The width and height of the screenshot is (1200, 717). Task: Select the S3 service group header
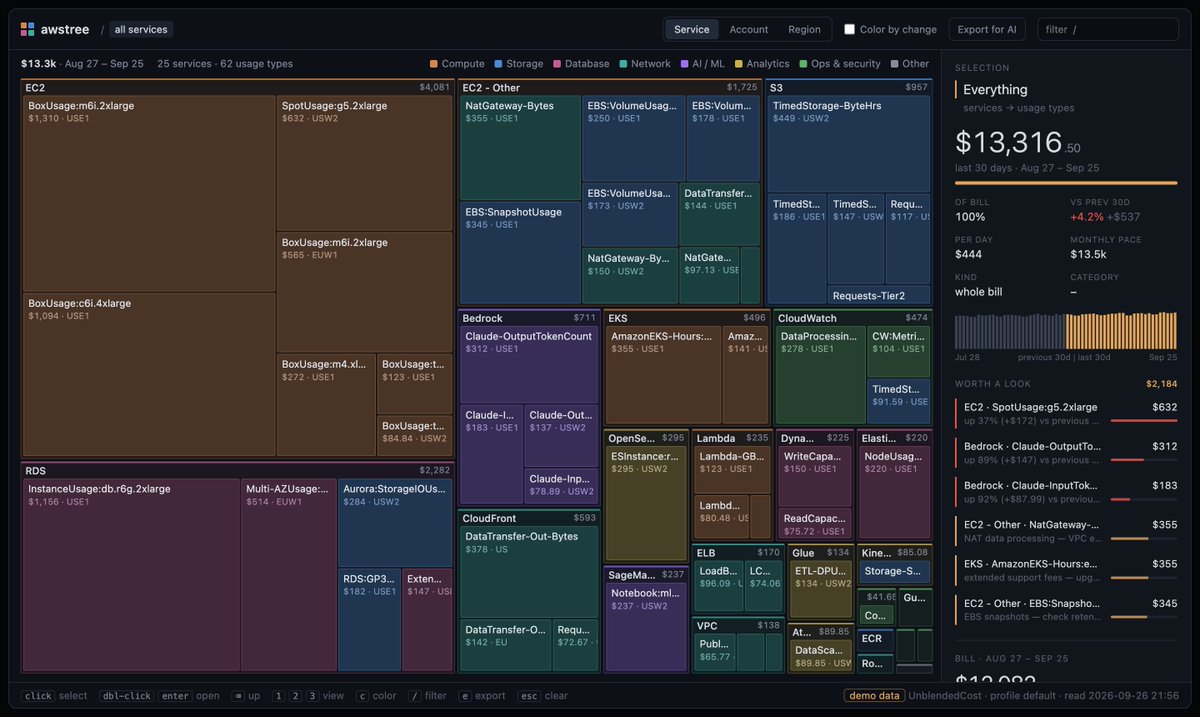click(x=849, y=88)
